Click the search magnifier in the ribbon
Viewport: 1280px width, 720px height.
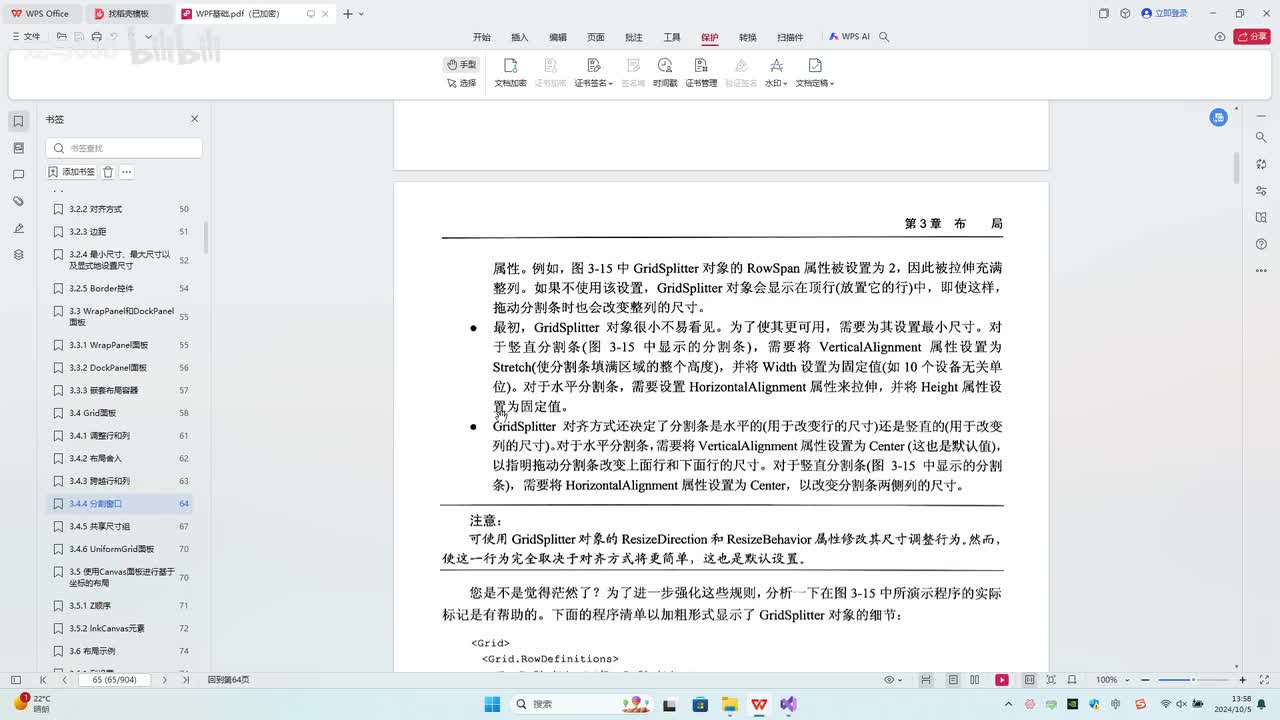pyautogui.click(x=884, y=37)
